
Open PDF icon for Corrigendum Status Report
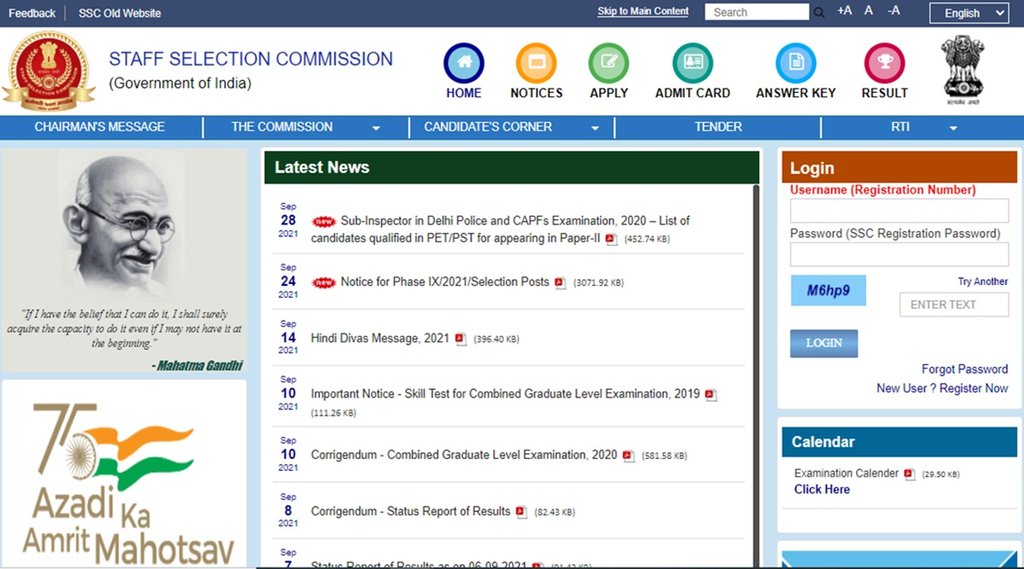point(521,512)
